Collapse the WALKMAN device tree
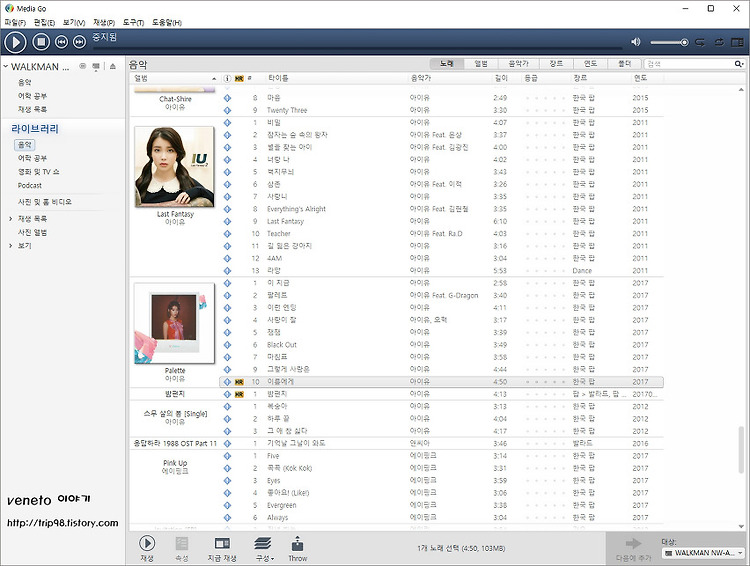 pyautogui.click(x=6, y=67)
